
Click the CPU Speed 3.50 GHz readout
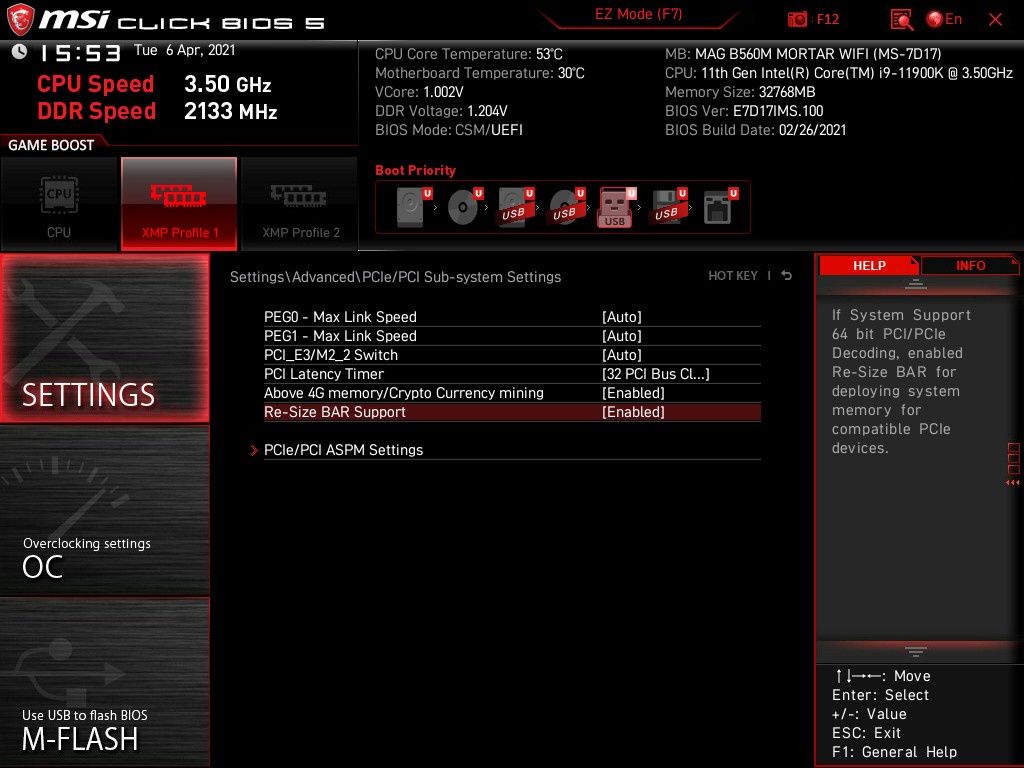tap(154, 84)
